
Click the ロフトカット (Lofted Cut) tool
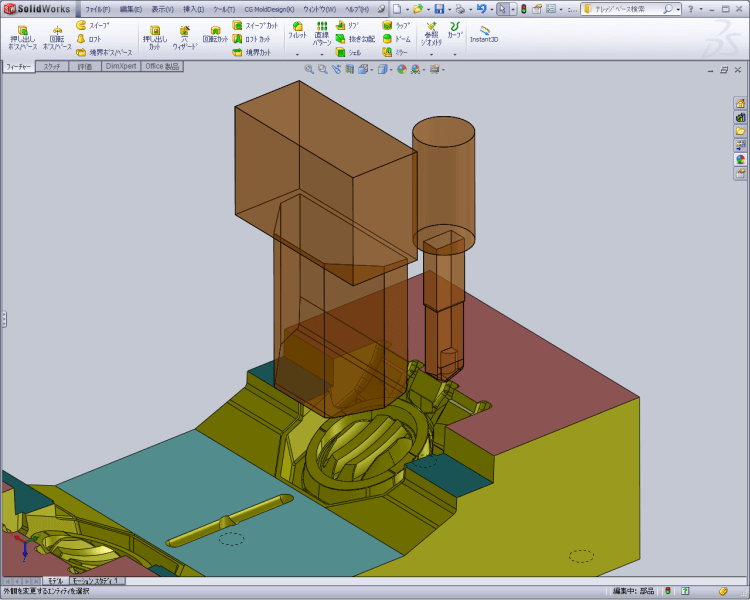click(251, 39)
